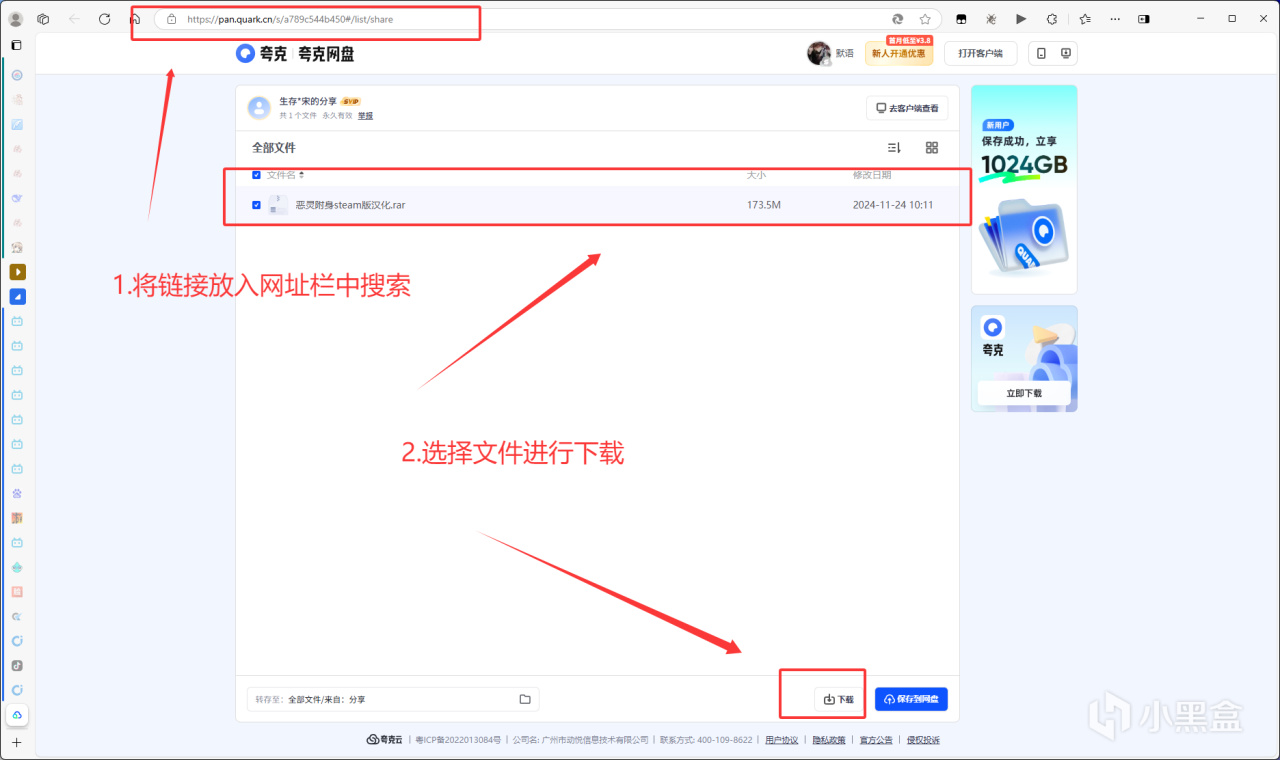Click the 全部文件 heading
This screenshot has width=1280, height=760.
tap(274, 148)
